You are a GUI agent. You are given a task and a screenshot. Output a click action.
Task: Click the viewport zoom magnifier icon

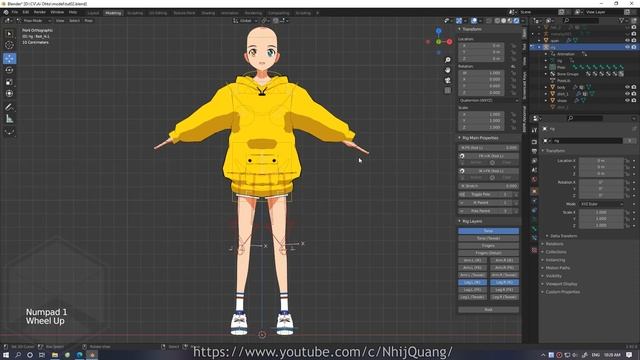(x=448, y=60)
